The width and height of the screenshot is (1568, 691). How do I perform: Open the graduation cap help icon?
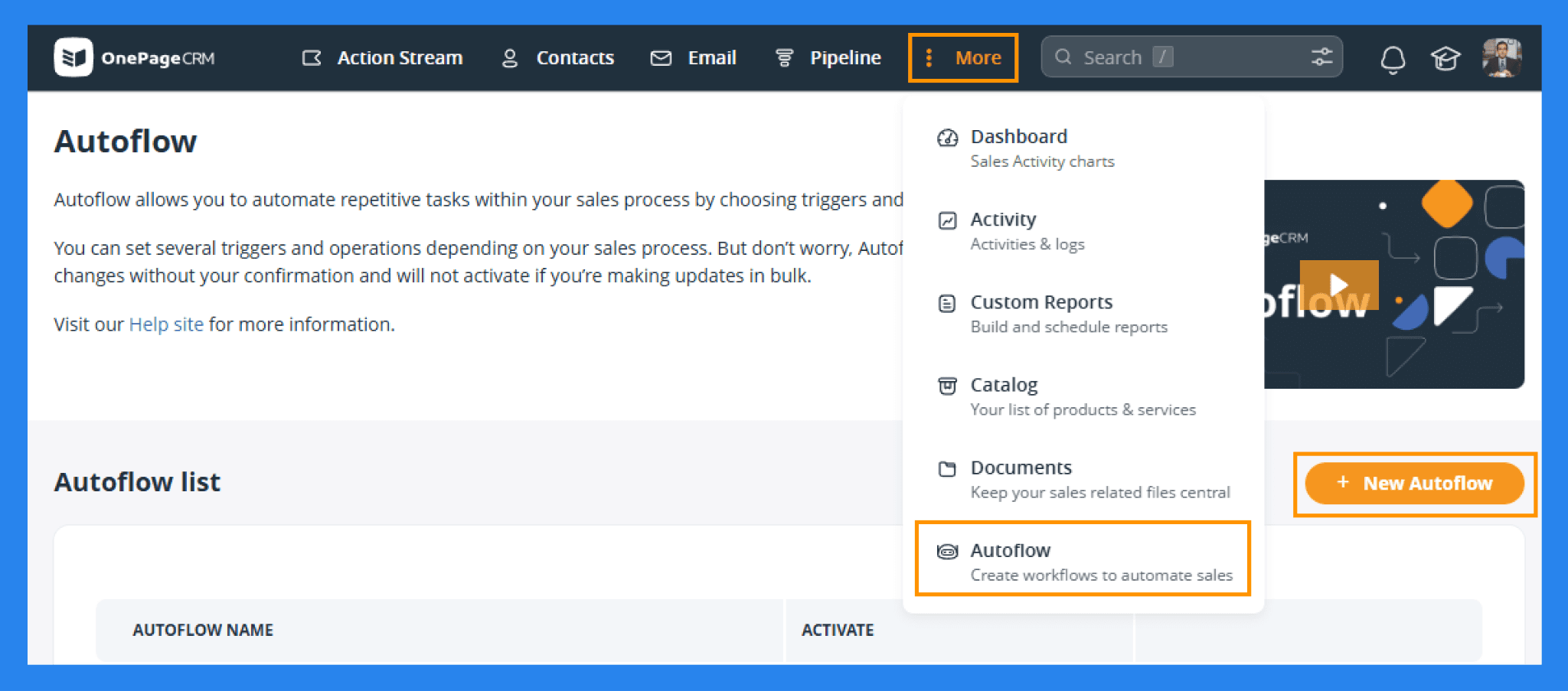pyautogui.click(x=1445, y=58)
